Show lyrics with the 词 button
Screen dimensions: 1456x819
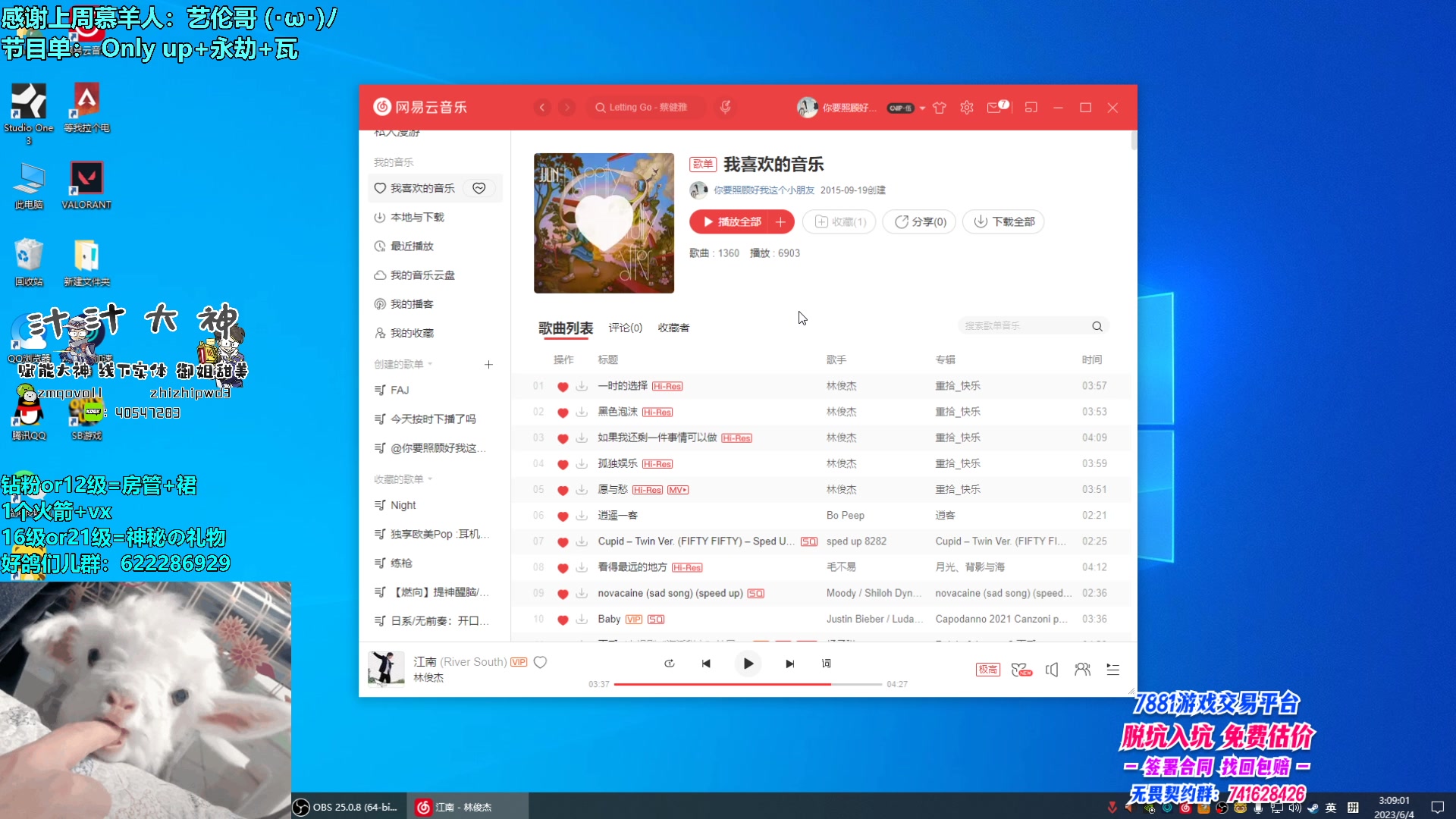point(827,664)
